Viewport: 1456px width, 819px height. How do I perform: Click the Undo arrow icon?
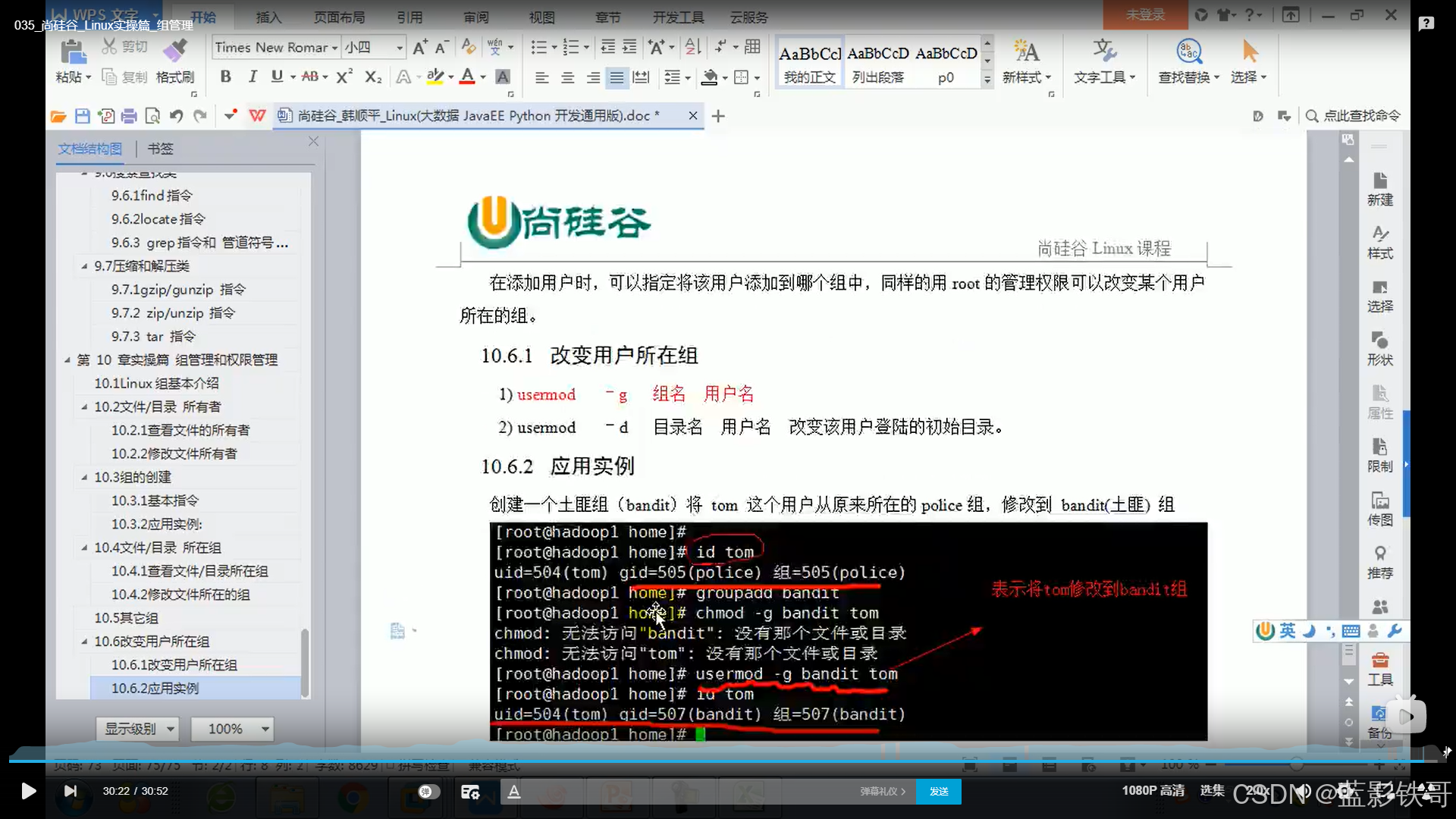pos(176,116)
